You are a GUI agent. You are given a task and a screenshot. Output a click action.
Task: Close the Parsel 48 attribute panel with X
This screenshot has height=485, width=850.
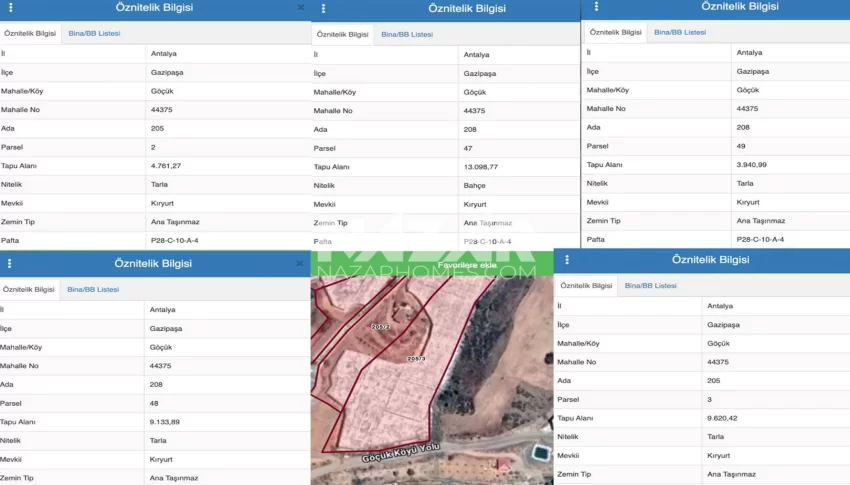[300, 264]
